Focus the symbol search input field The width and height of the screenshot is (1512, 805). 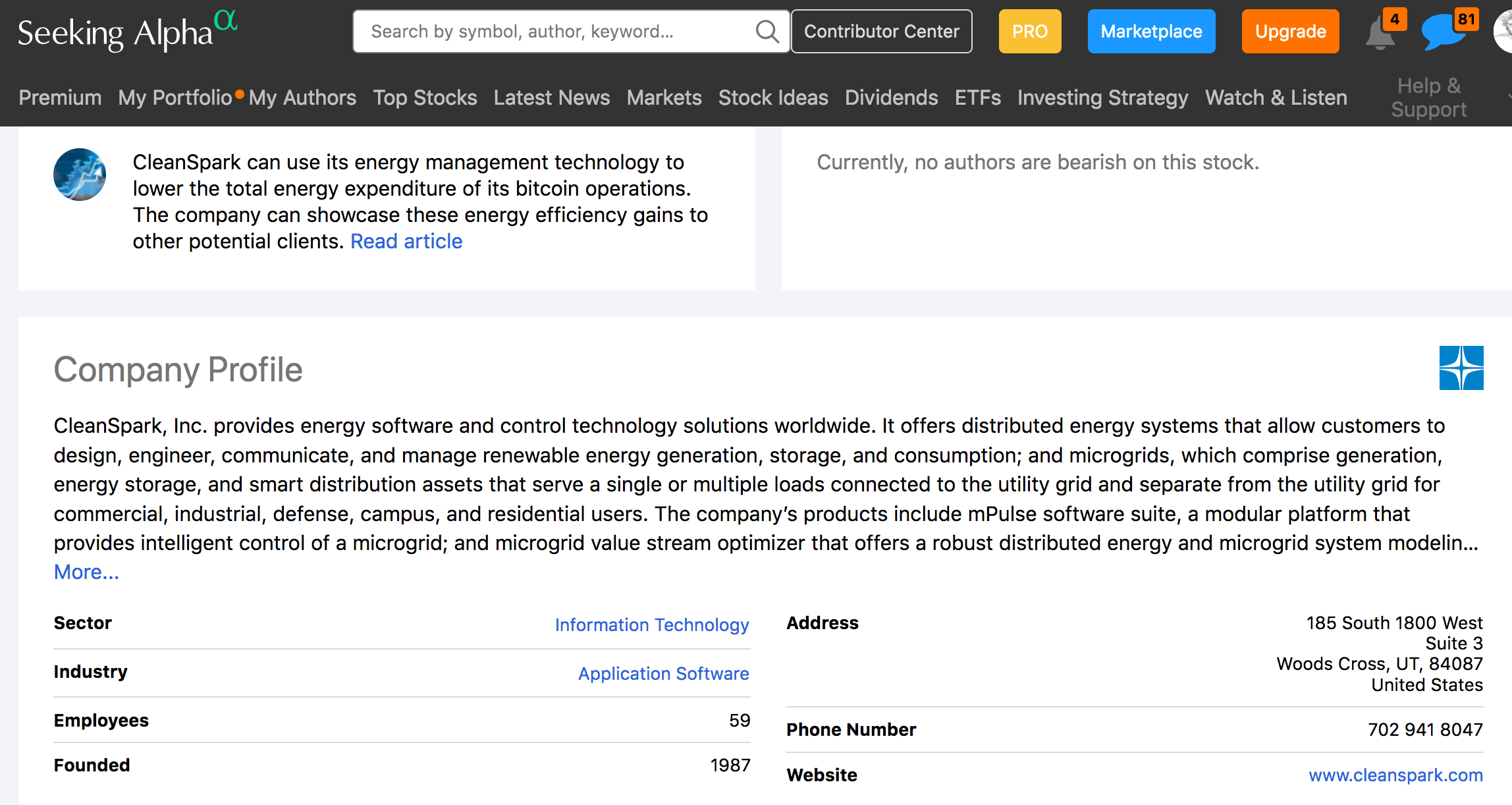(571, 31)
